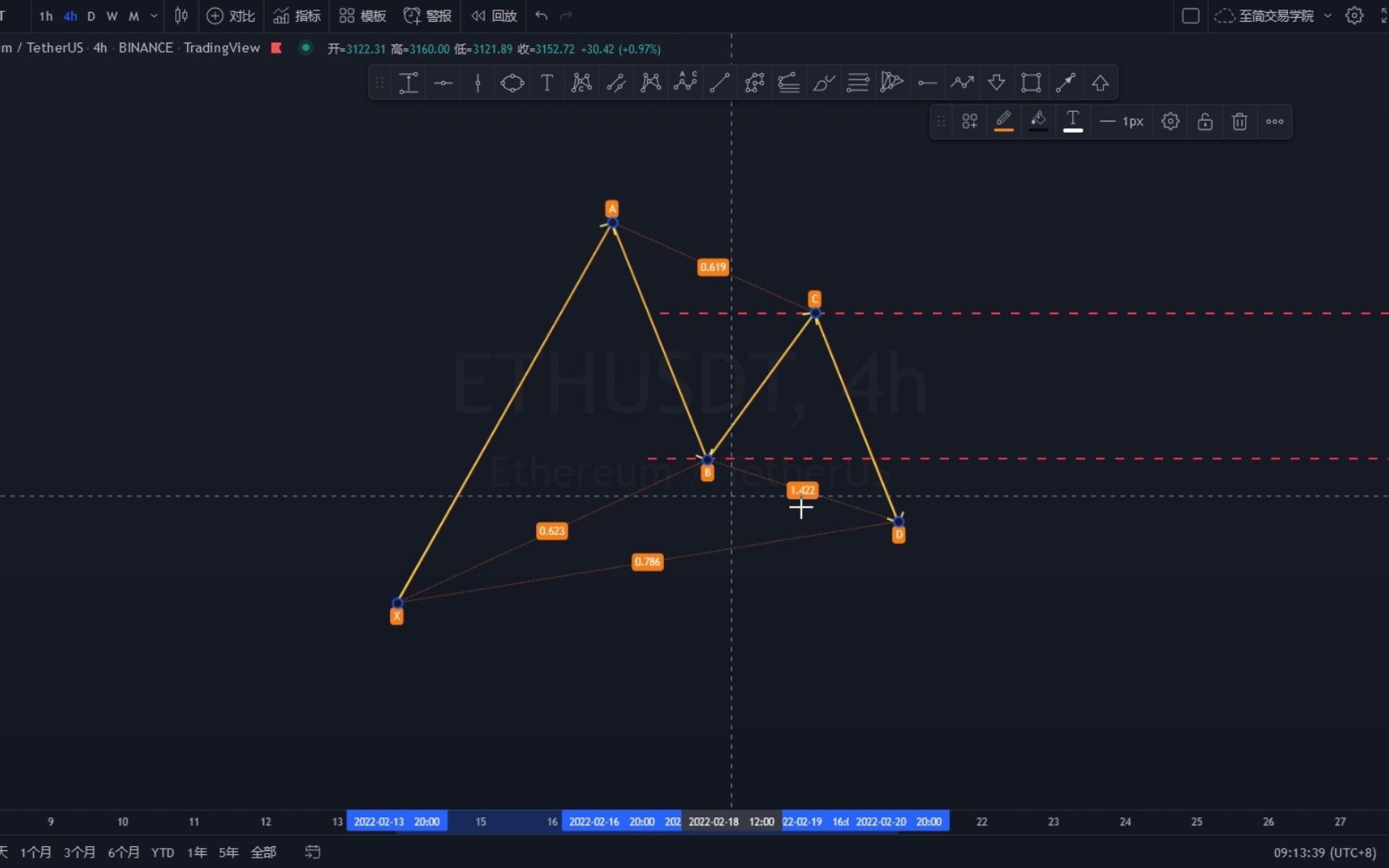Open the go-to-date calendar icon
The width and height of the screenshot is (1389, 868).
click(313, 852)
